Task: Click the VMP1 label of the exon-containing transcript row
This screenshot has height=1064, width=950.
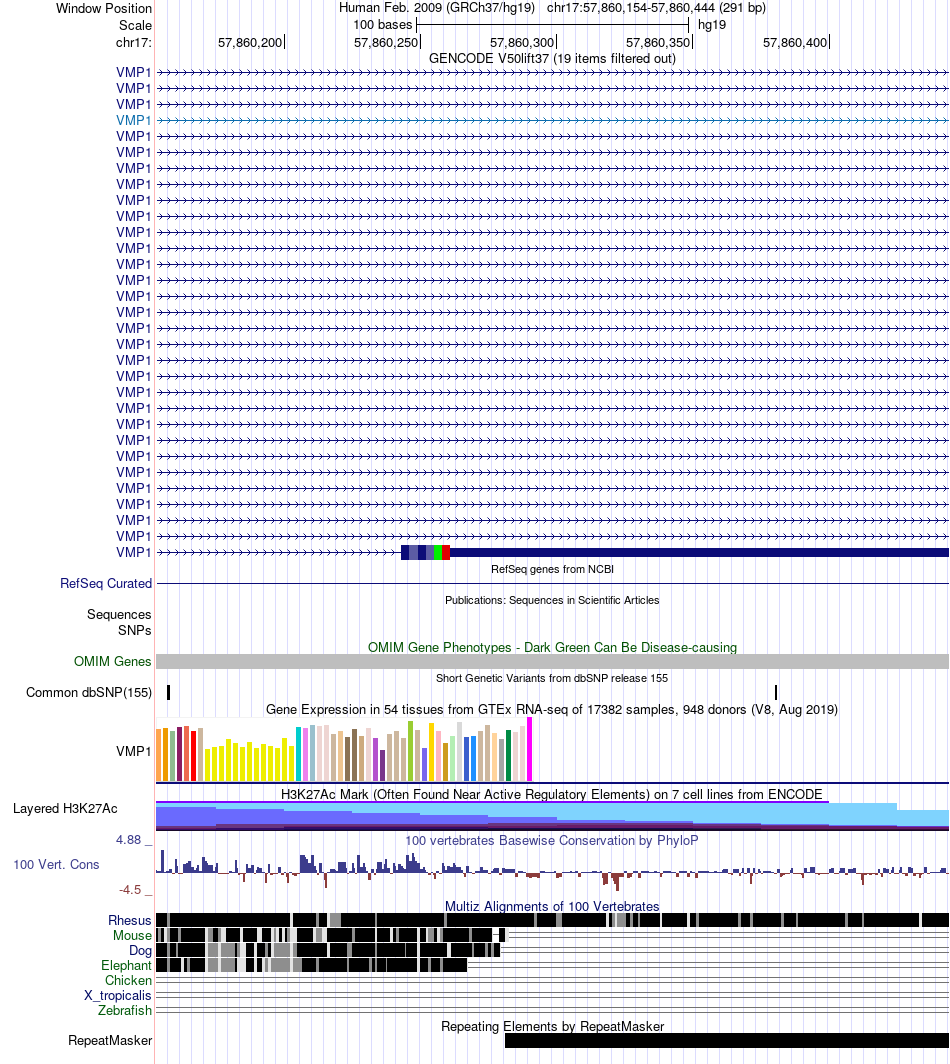Action: pos(134,552)
